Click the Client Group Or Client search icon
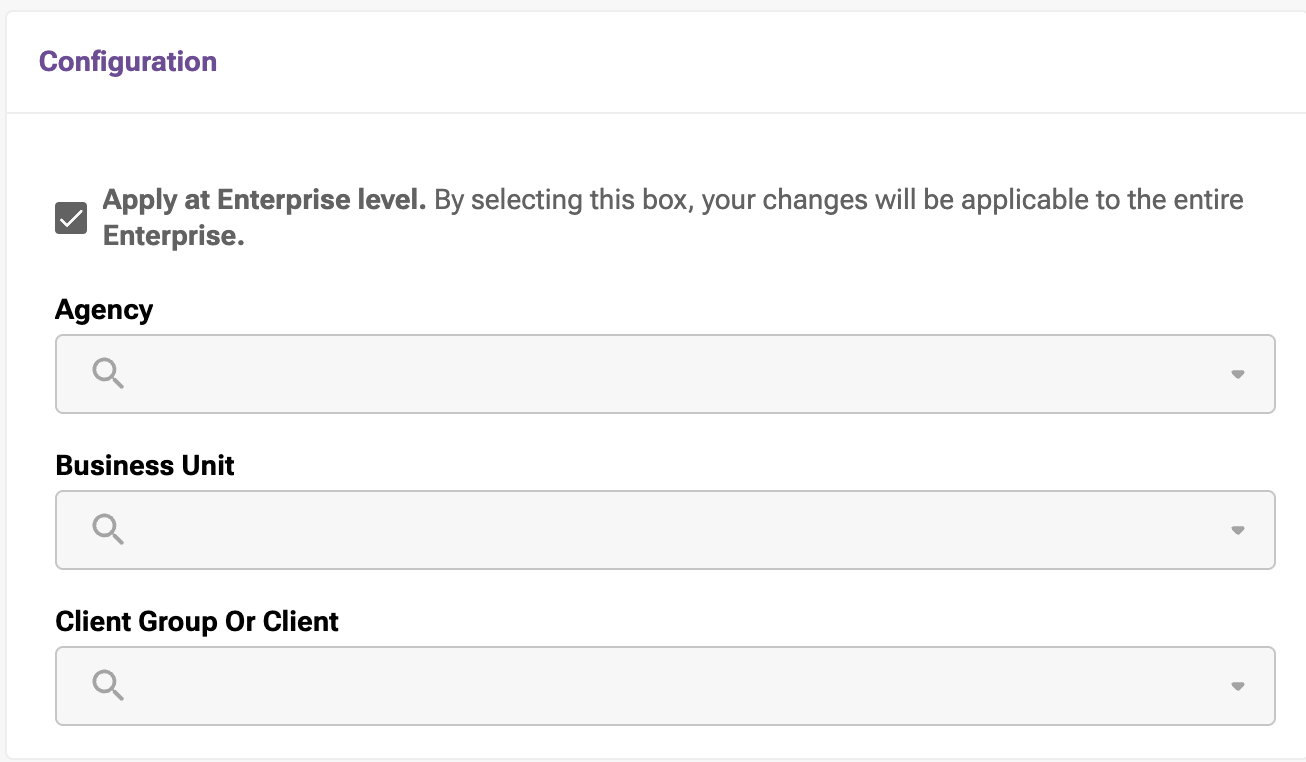 point(108,685)
